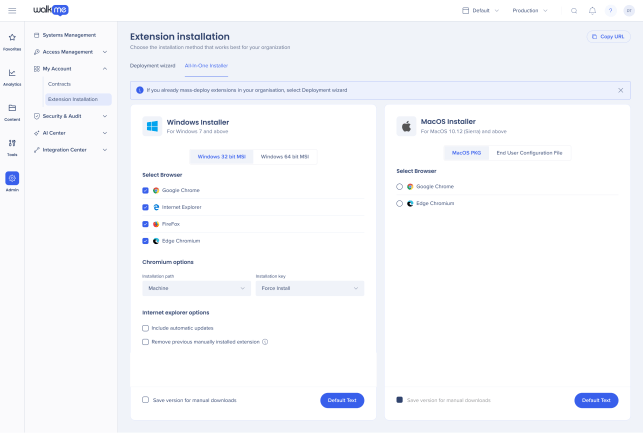Uncheck Edge Chromium in Windows Installer

point(145,241)
